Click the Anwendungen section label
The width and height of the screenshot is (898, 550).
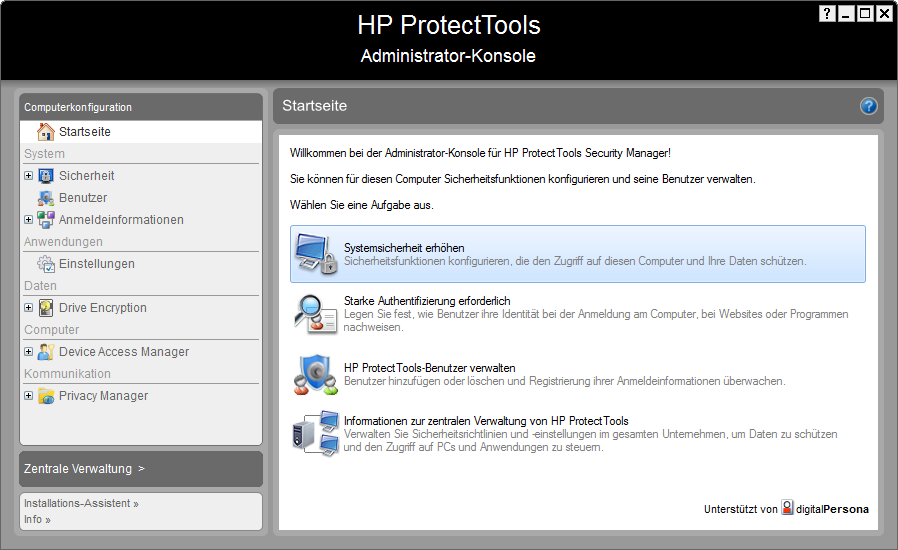pyautogui.click(x=63, y=242)
